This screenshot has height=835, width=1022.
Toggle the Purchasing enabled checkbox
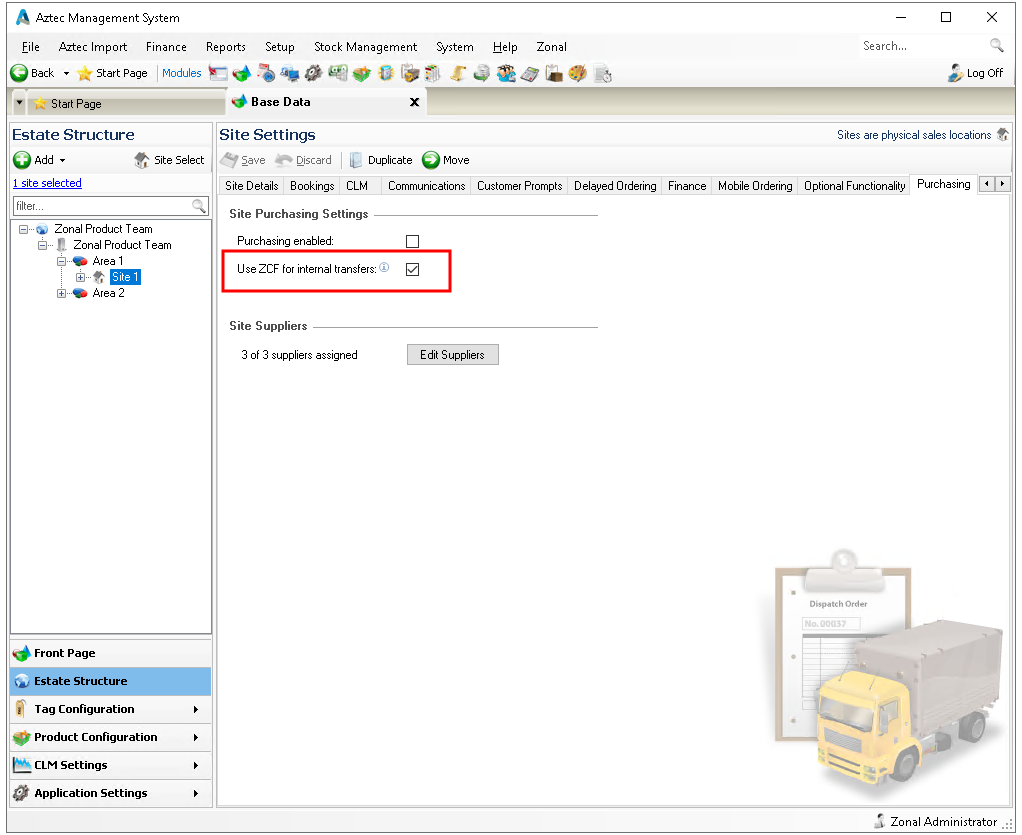tap(413, 241)
